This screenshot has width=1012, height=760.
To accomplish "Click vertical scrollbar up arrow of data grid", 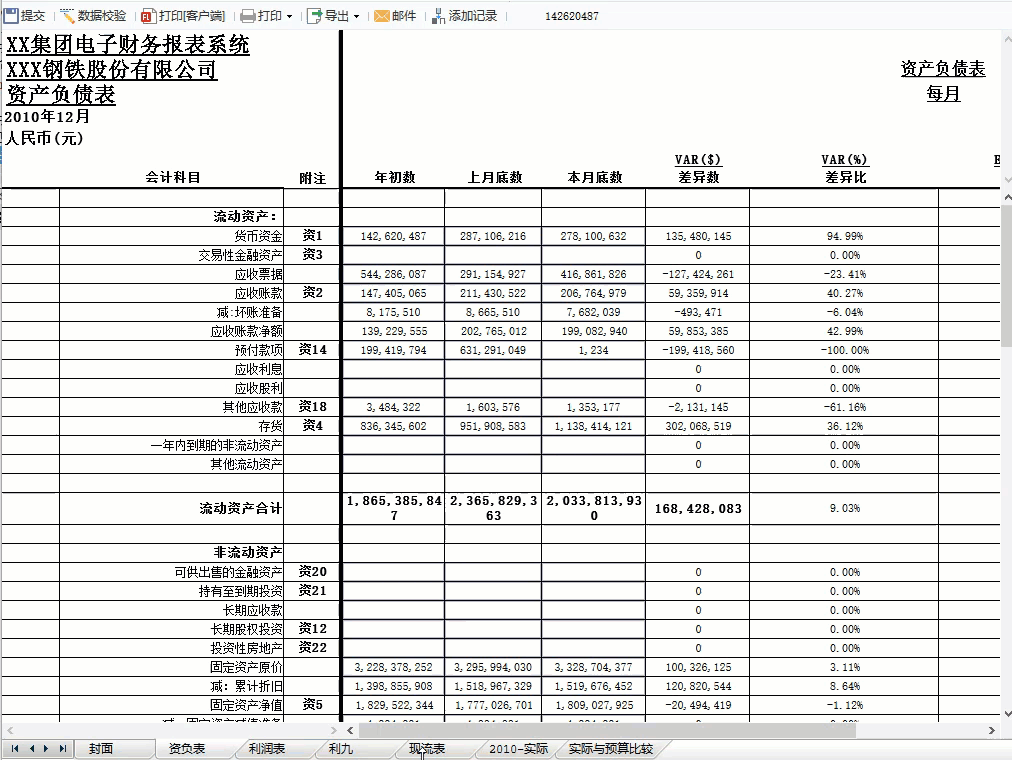I will [x=1007, y=197].
